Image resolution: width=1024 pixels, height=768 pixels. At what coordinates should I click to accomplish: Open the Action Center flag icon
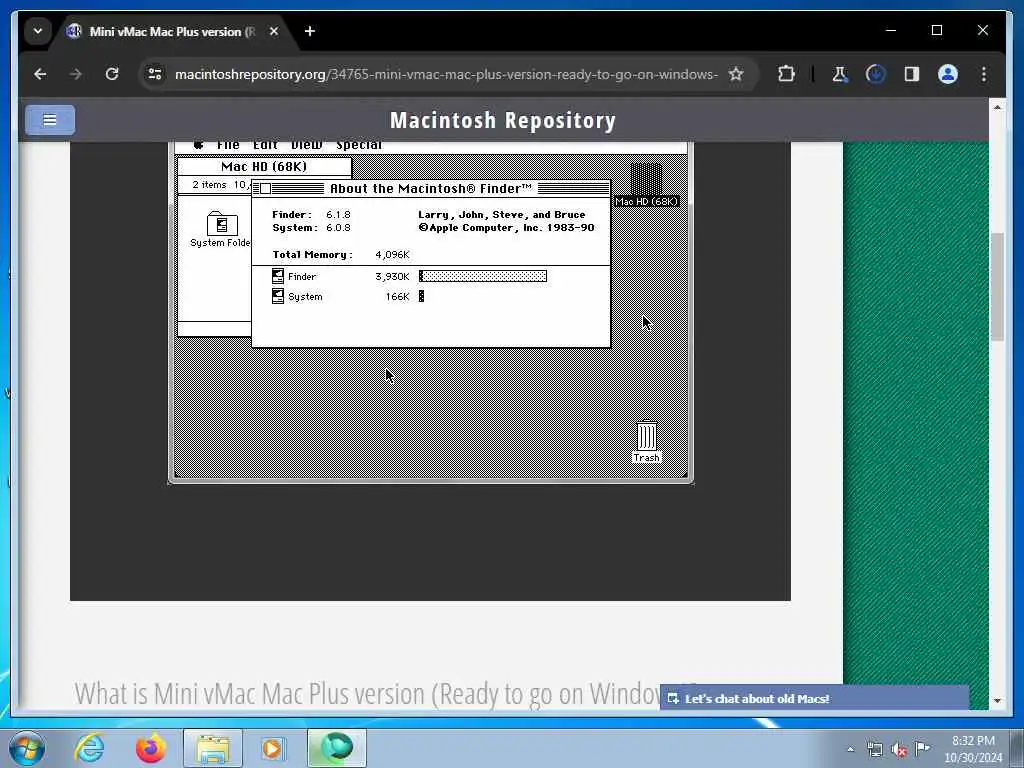tap(922, 748)
